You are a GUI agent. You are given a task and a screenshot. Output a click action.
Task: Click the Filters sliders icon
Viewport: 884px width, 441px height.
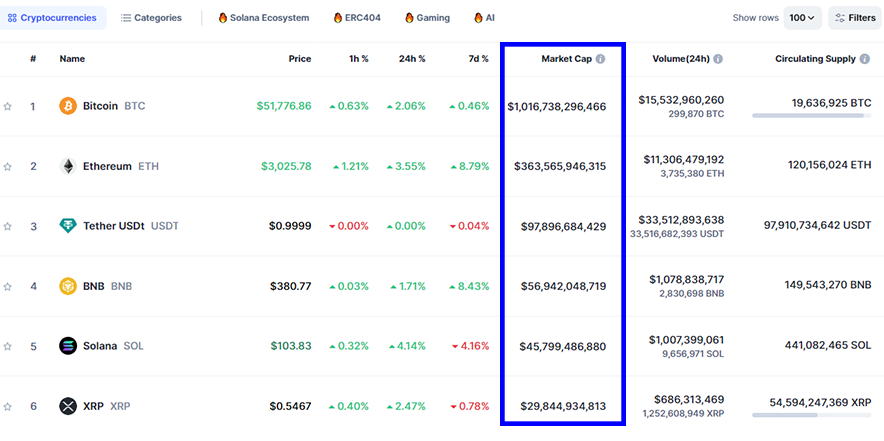point(840,18)
